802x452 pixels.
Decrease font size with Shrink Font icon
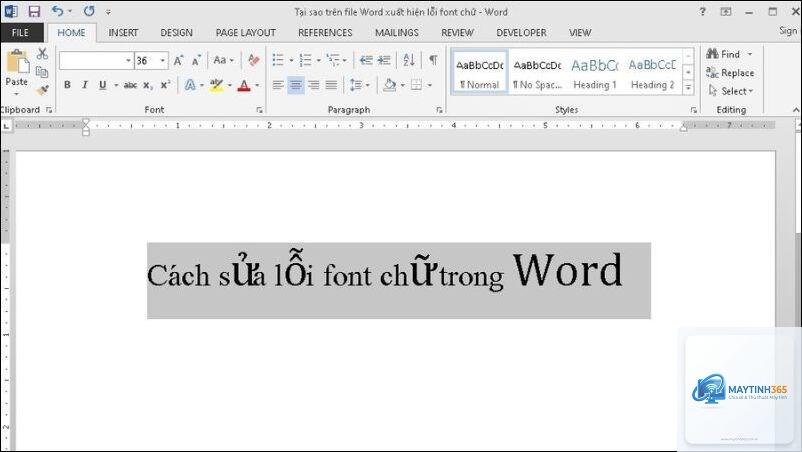196,60
